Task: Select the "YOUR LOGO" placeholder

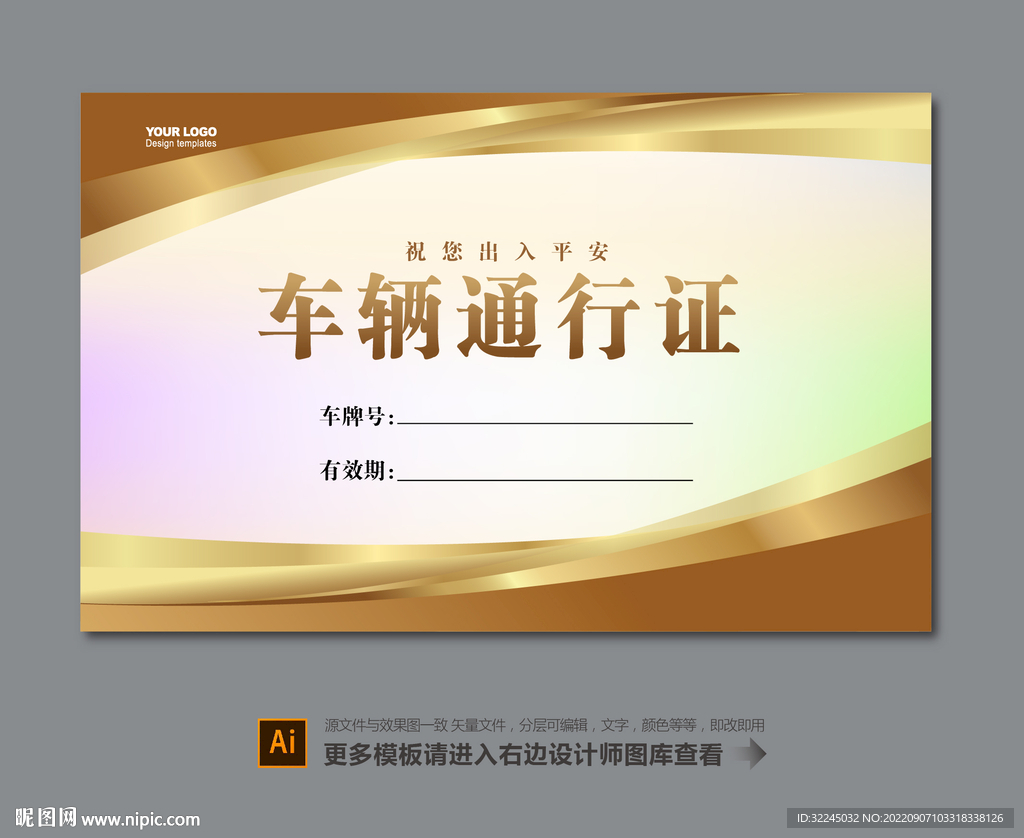Action: (181, 131)
